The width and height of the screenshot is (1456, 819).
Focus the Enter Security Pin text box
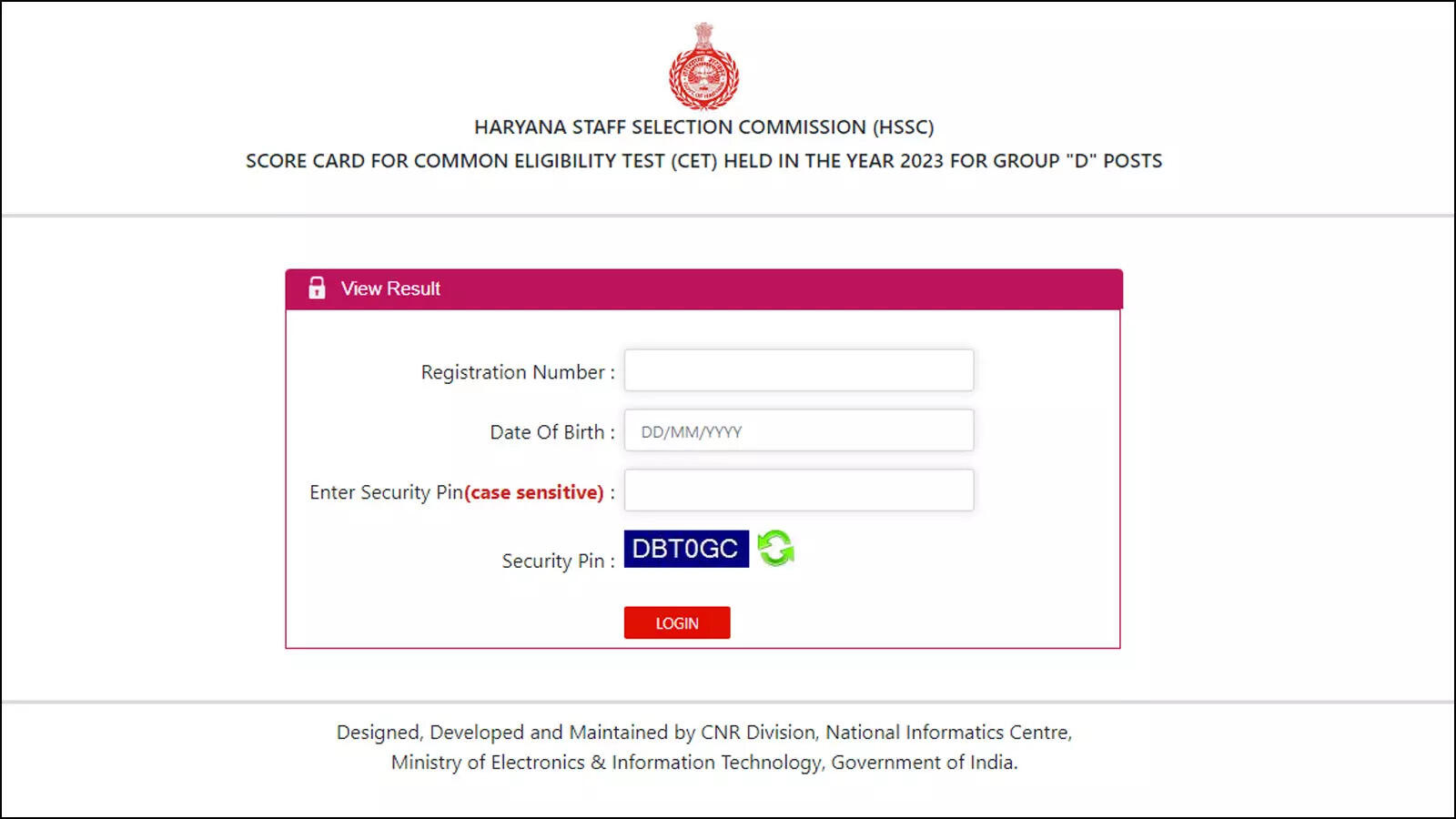[x=799, y=490]
